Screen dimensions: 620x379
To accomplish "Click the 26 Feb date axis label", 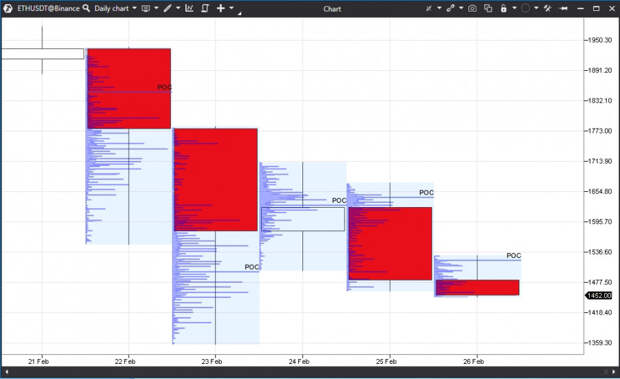I will (x=473, y=361).
